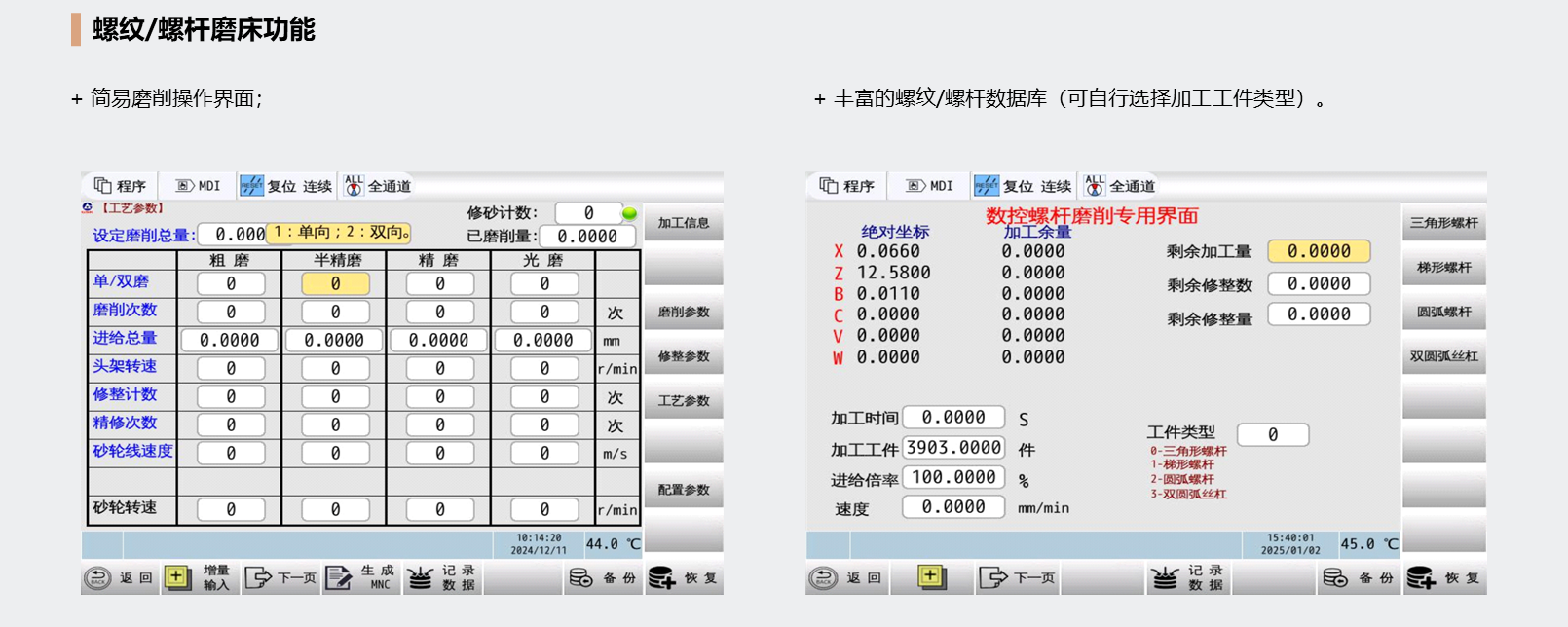Click the 全通道 ALL icon on right screen

pyautogui.click(x=1096, y=186)
